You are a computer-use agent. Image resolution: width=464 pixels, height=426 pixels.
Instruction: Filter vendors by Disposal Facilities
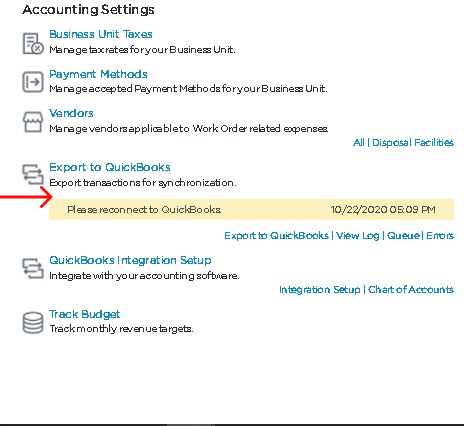[x=413, y=143]
